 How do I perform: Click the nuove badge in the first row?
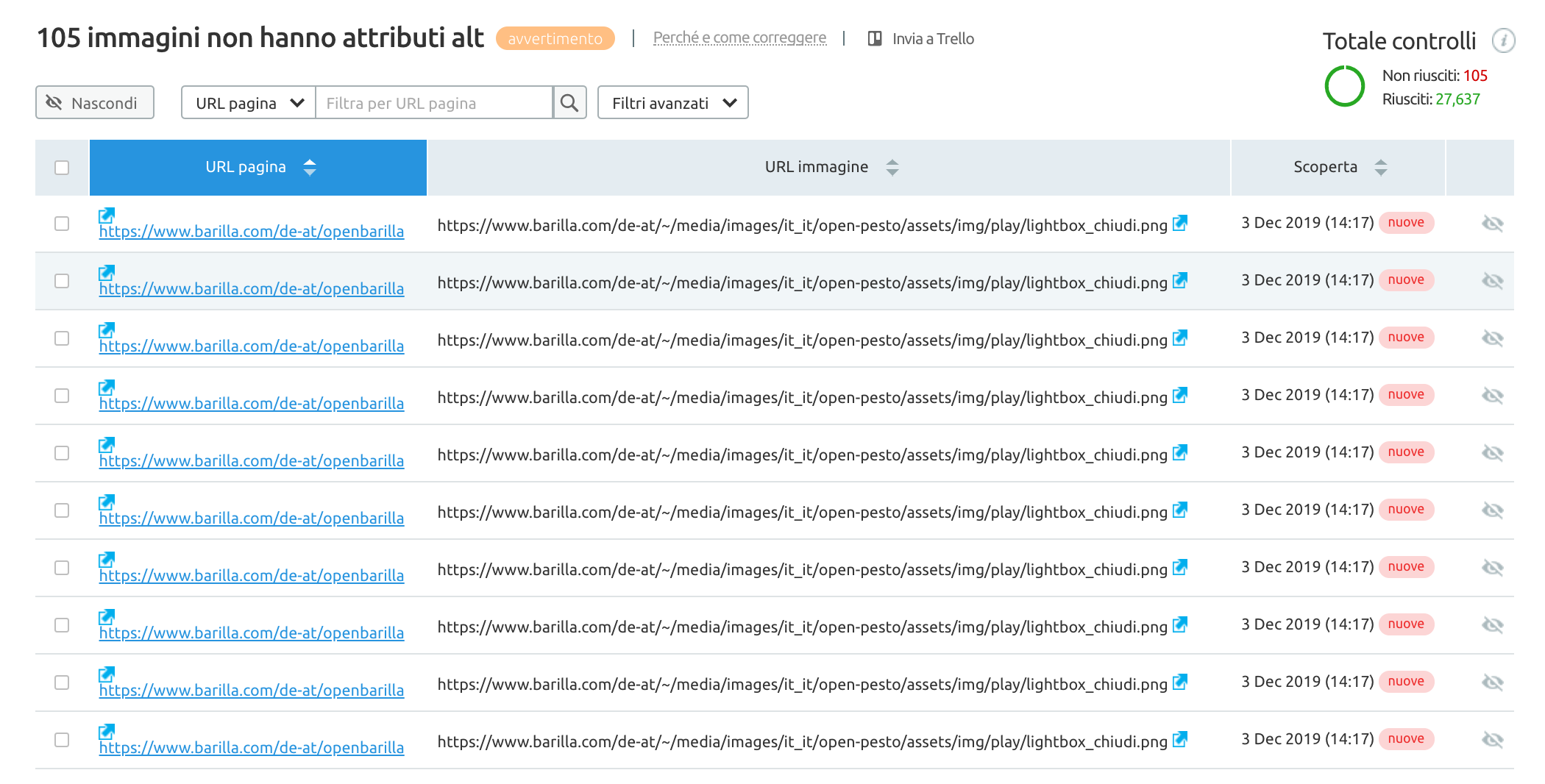(x=1406, y=223)
